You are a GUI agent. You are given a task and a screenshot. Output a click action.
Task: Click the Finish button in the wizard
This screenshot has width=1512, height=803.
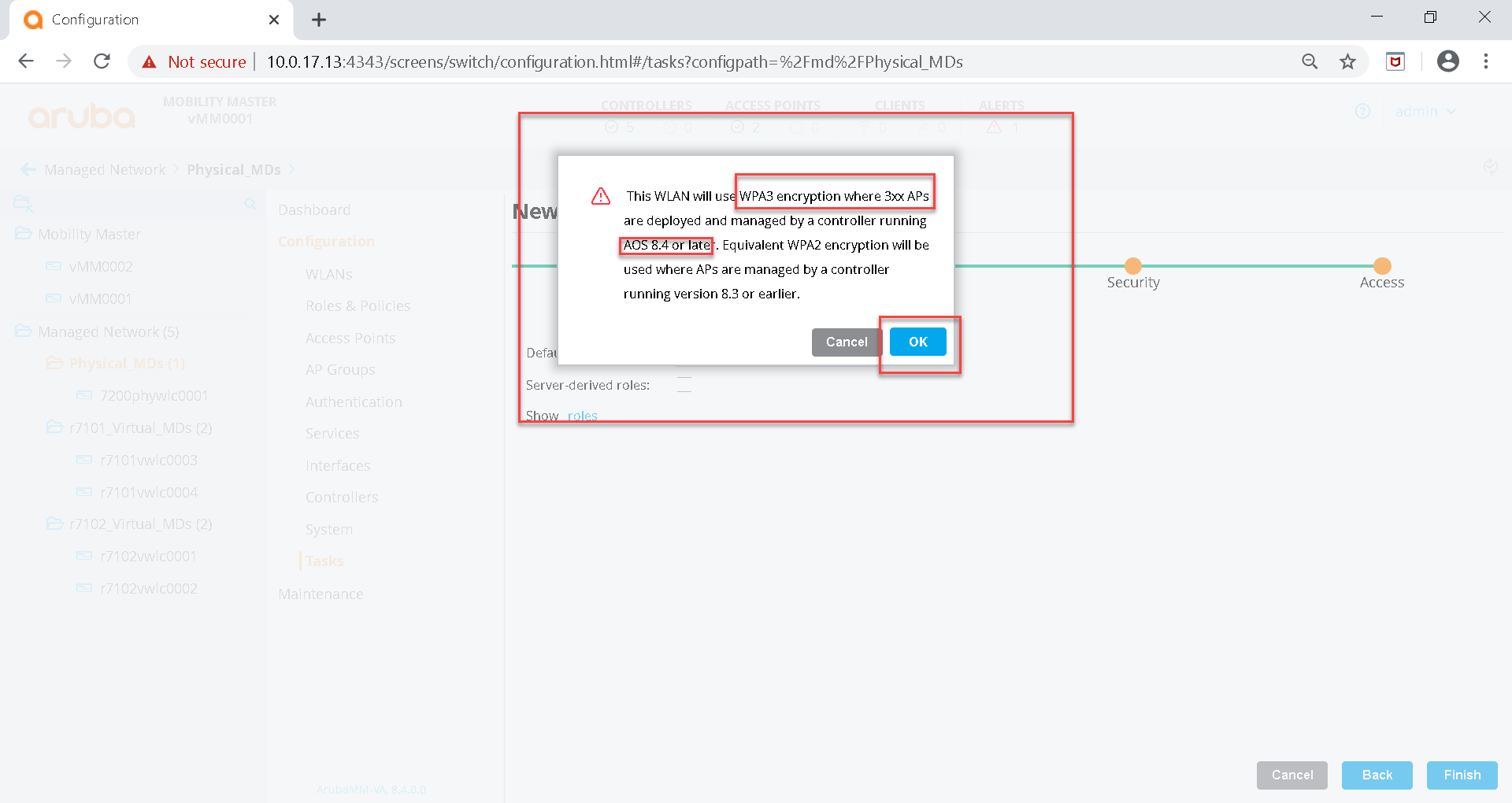1462,775
